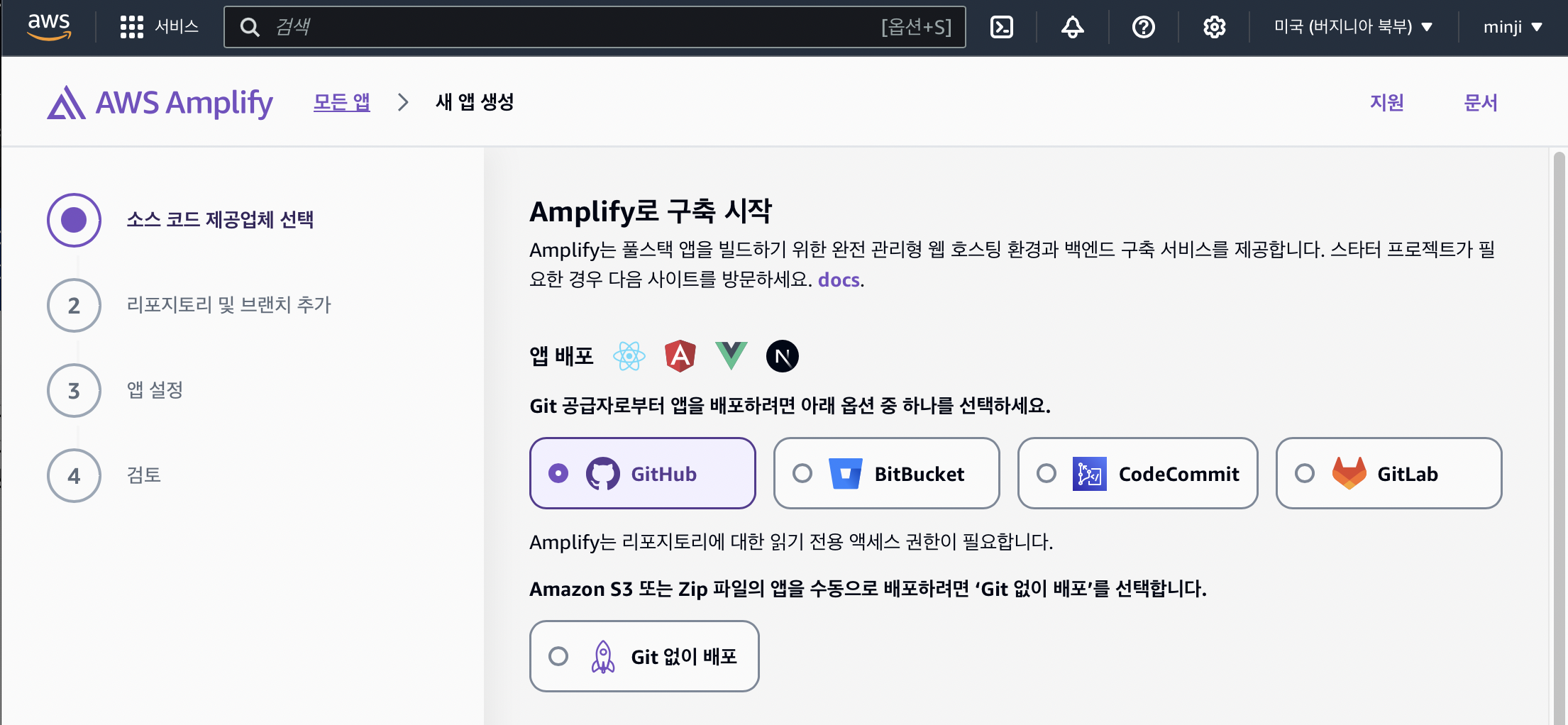Click the Angular framework icon
Image resolution: width=1568 pixels, height=725 pixels.
(680, 356)
